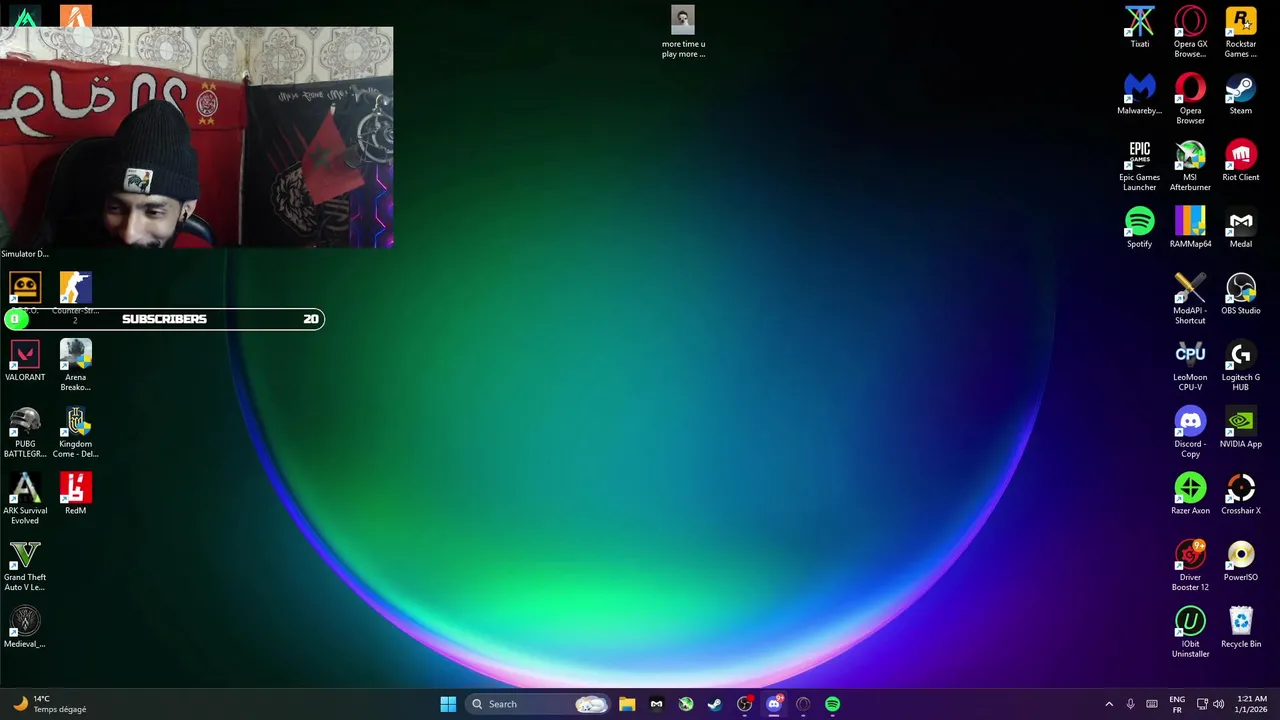
Task: Select the 'more time u play more' image file
Action: tap(683, 32)
